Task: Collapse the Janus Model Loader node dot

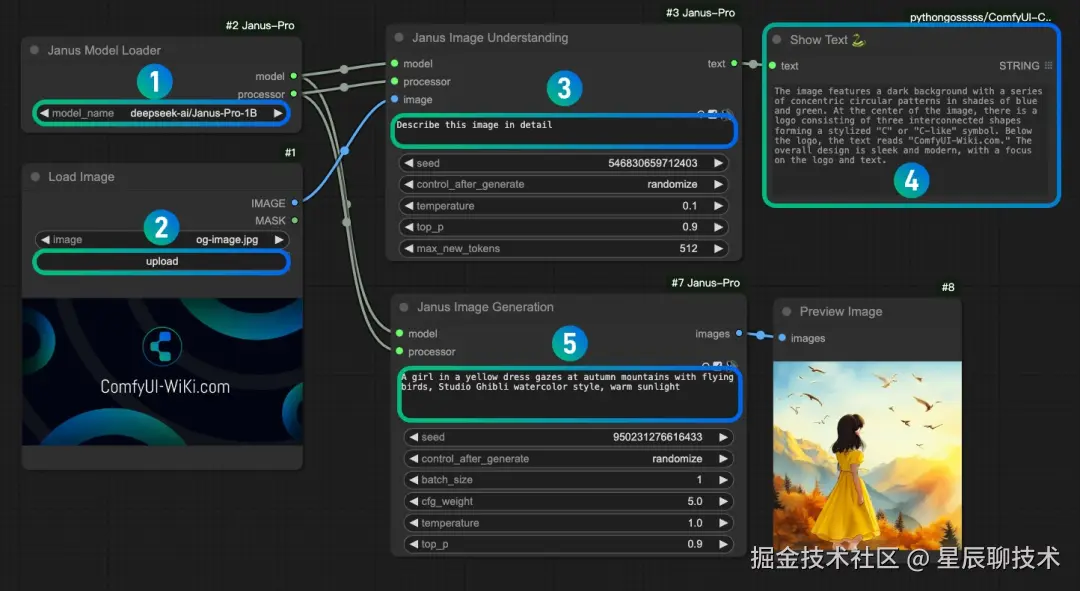Action: click(34, 50)
